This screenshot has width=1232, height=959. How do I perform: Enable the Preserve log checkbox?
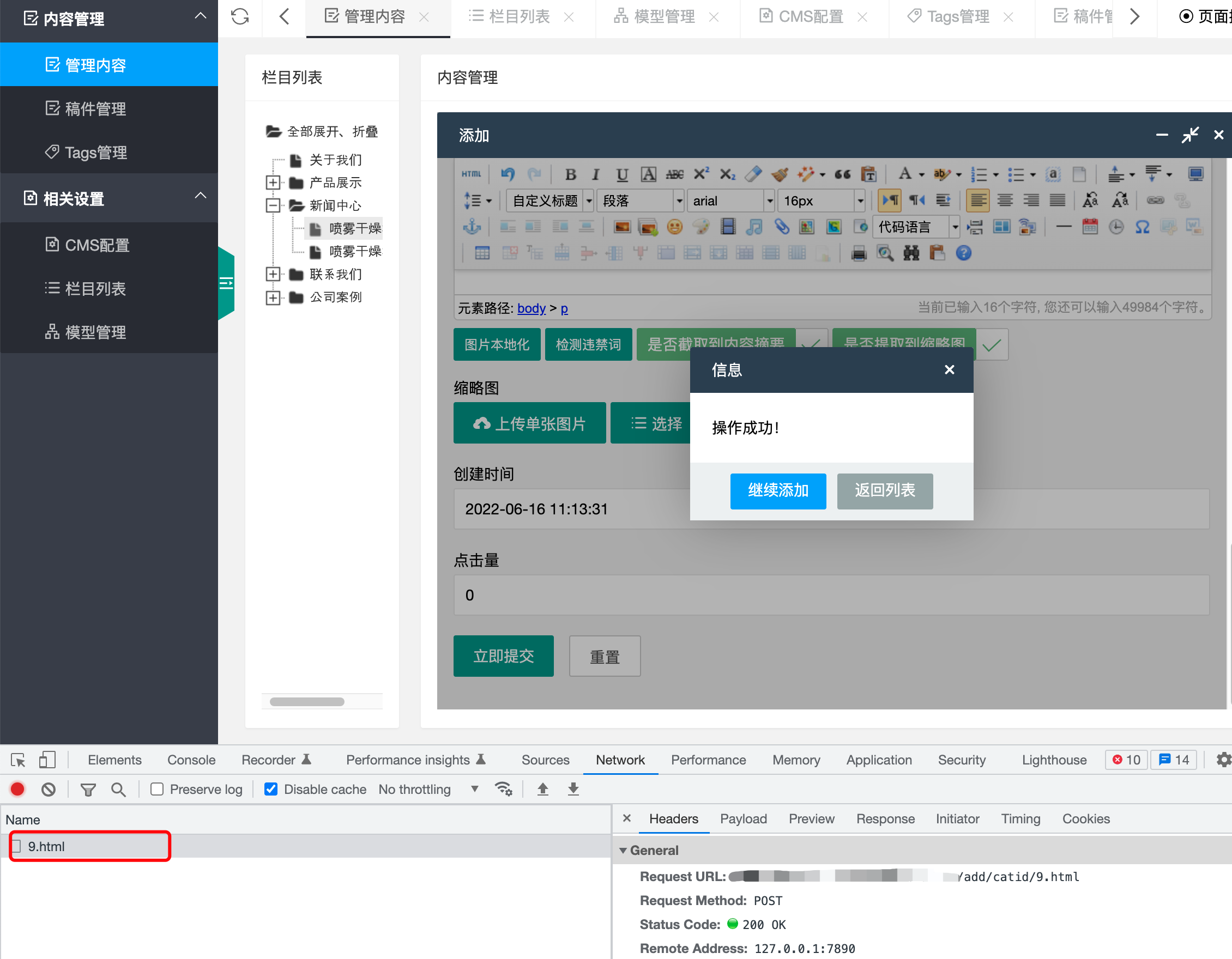point(158,790)
